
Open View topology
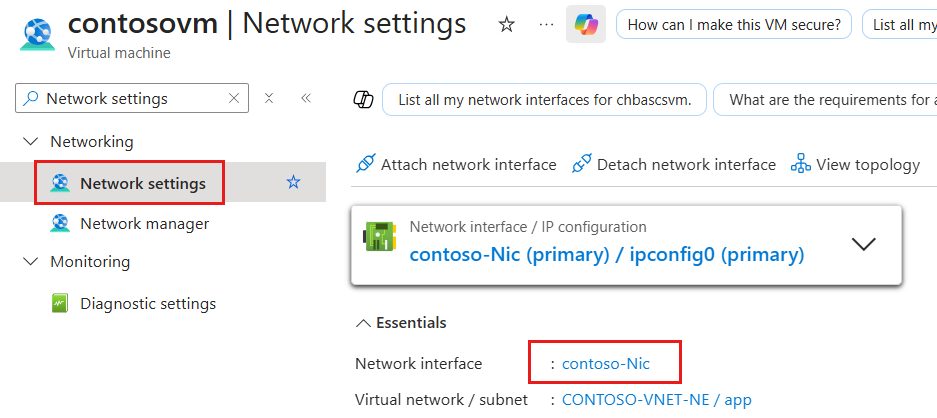[x=855, y=164]
